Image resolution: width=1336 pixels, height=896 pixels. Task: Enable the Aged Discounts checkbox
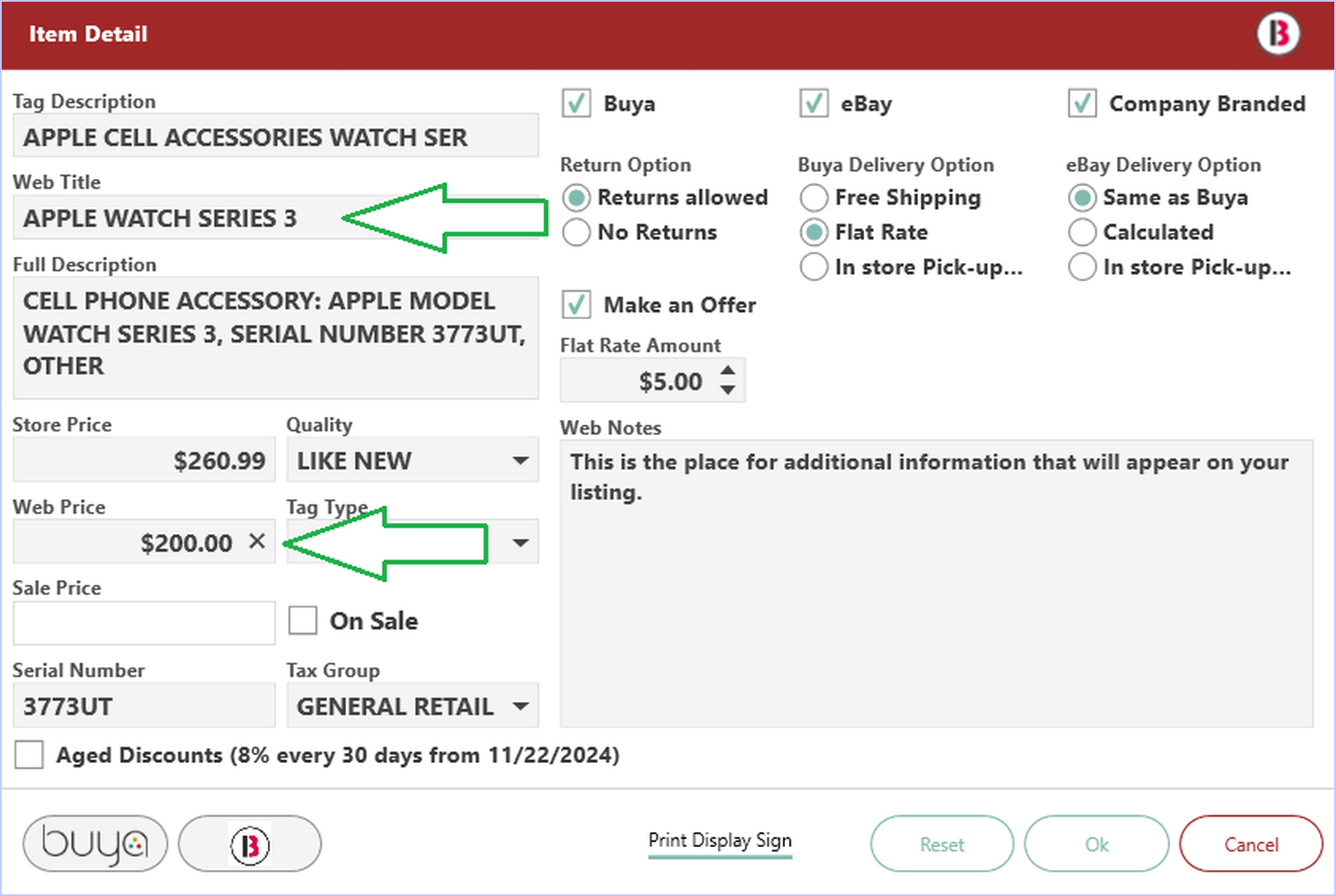tap(29, 755)
